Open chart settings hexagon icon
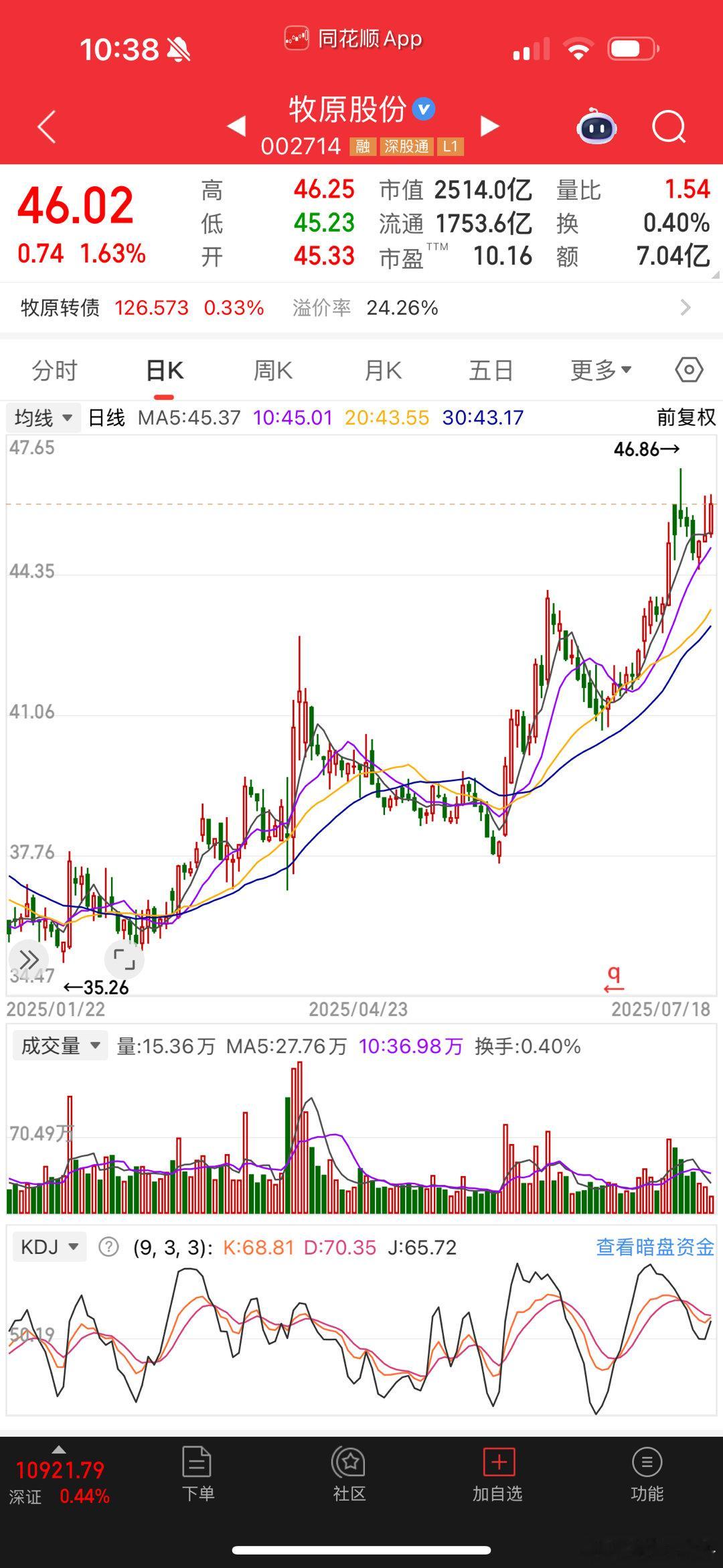Image resolution: width=723 pixels, height=1568 pixels. tap(689, 370)
